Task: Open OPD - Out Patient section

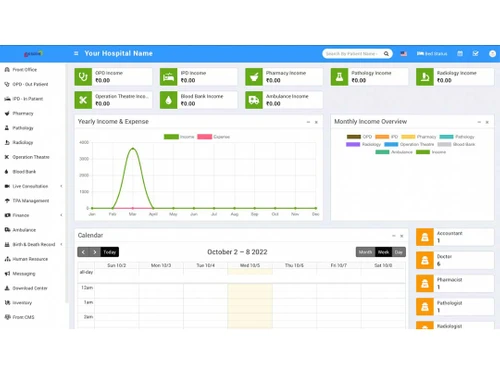Action: [26, 84]
